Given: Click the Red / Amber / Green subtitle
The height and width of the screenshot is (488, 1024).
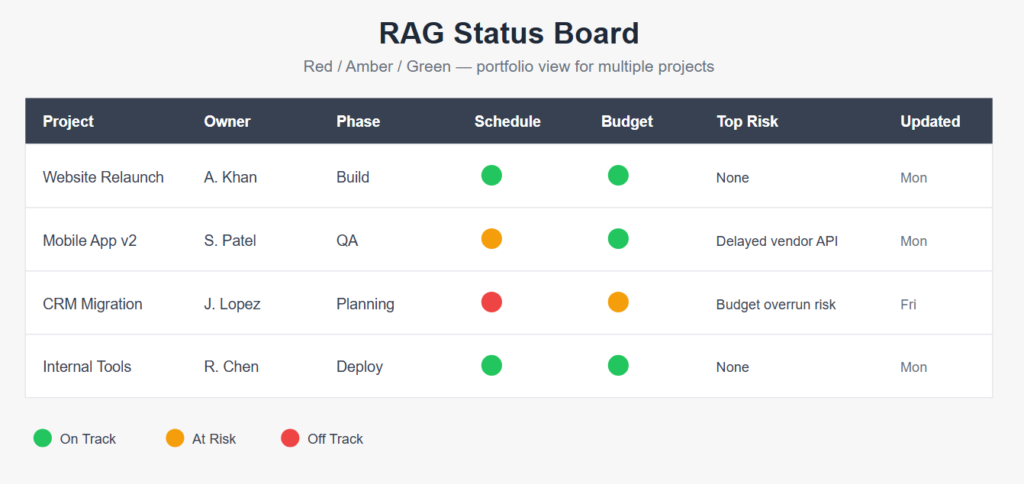Looking at the screenshot, I should (x=509, y=67).
